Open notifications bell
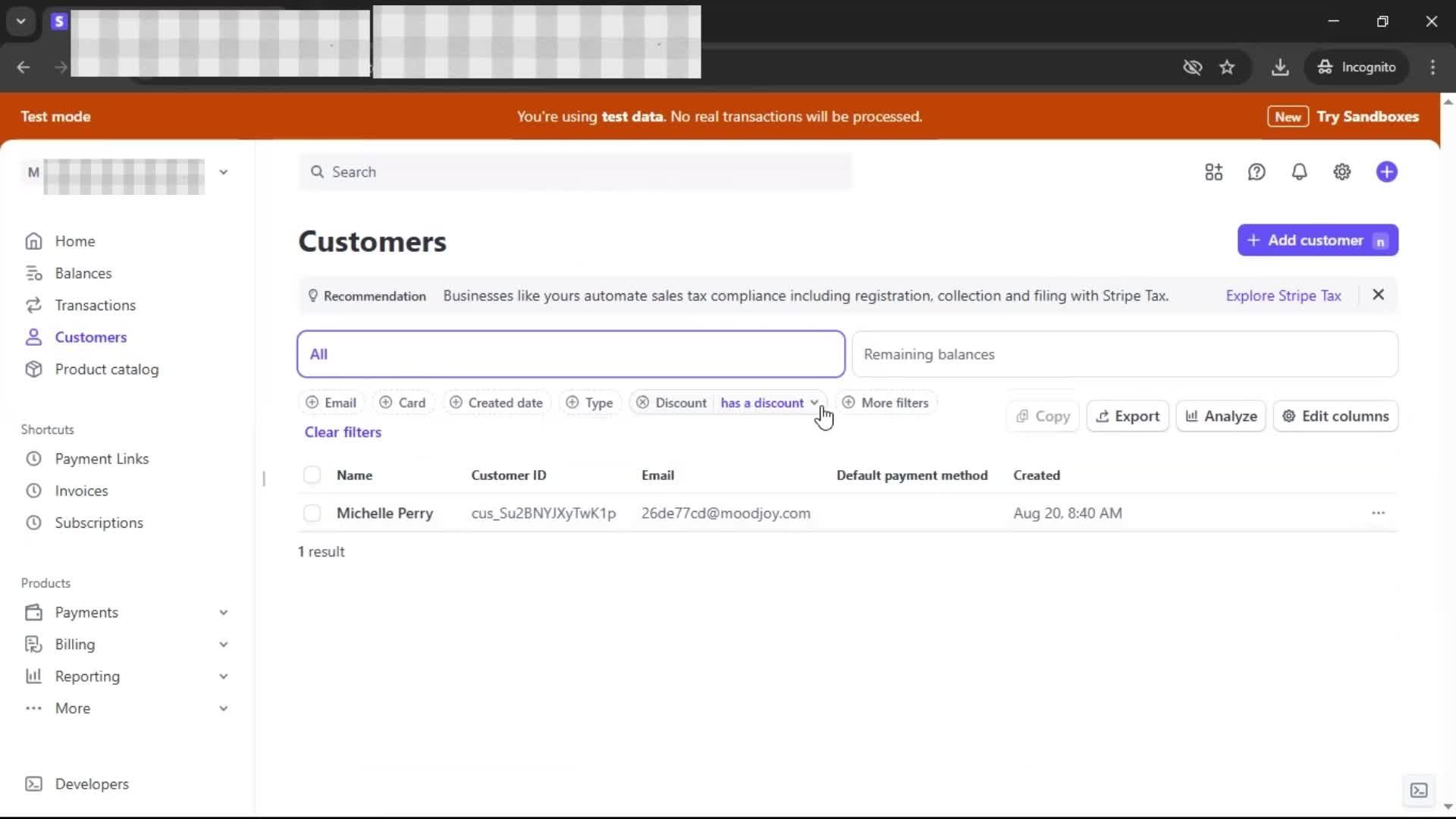 point(1299,172)
